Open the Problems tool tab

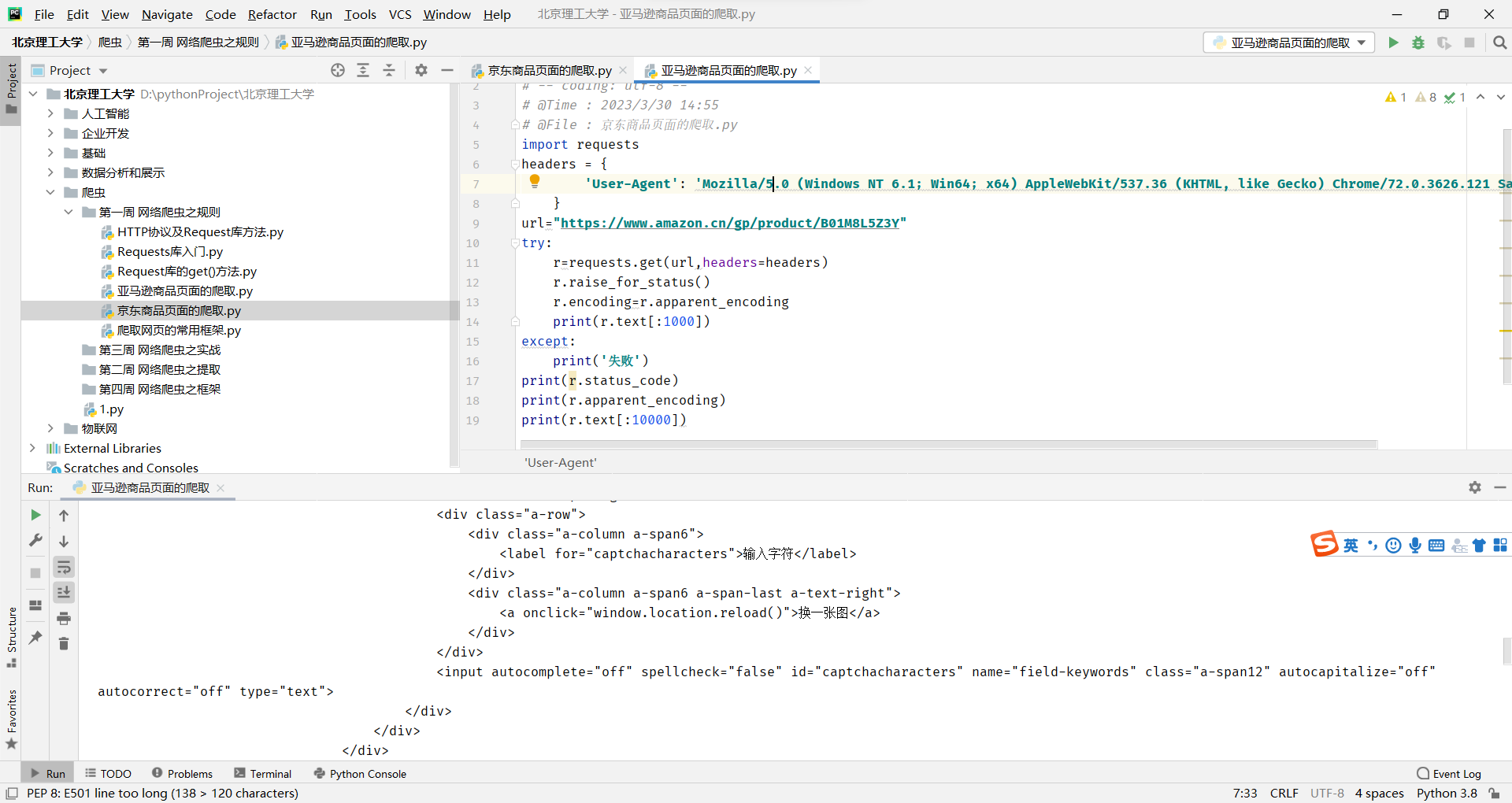coord(182,774)
